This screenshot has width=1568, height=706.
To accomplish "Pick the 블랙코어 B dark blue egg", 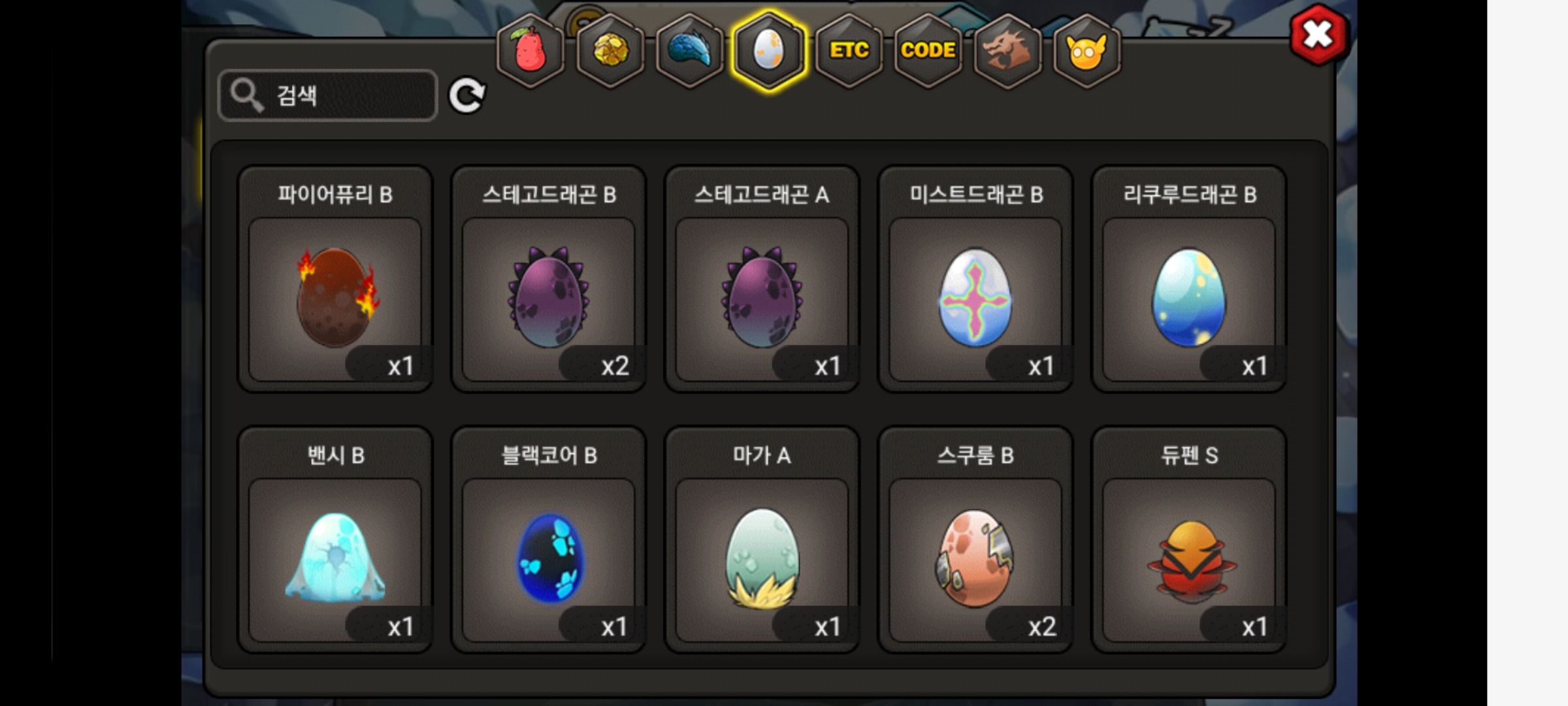I will (549, 540).
